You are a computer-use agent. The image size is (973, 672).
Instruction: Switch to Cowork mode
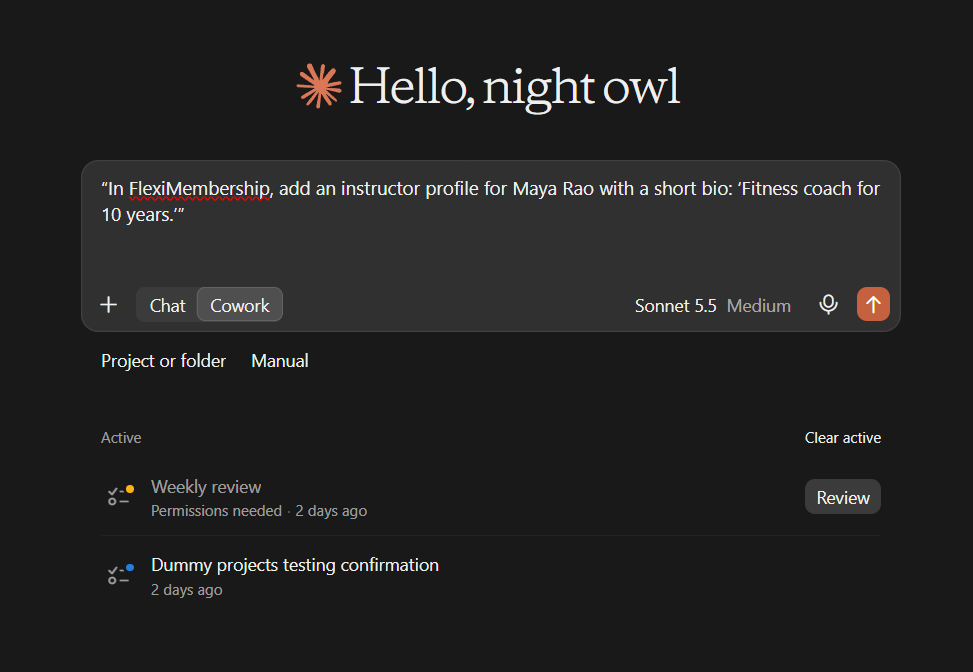pyautogui.click(x=240, y=305)
